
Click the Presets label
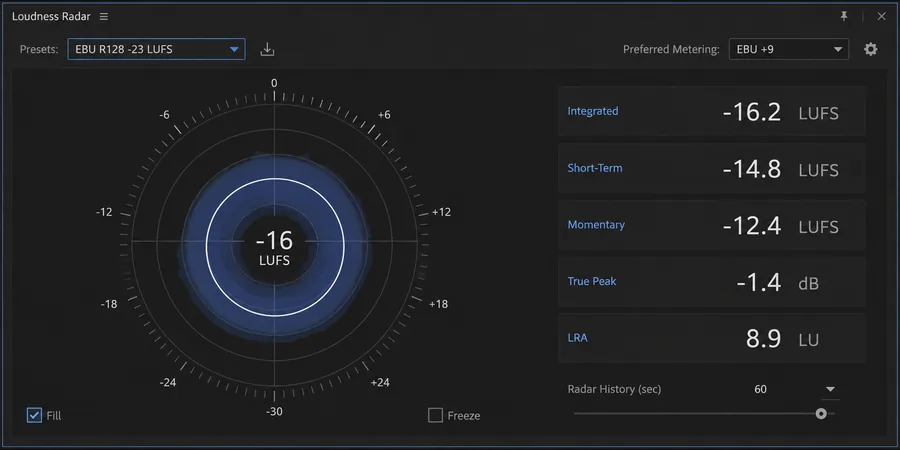point(39,49)
